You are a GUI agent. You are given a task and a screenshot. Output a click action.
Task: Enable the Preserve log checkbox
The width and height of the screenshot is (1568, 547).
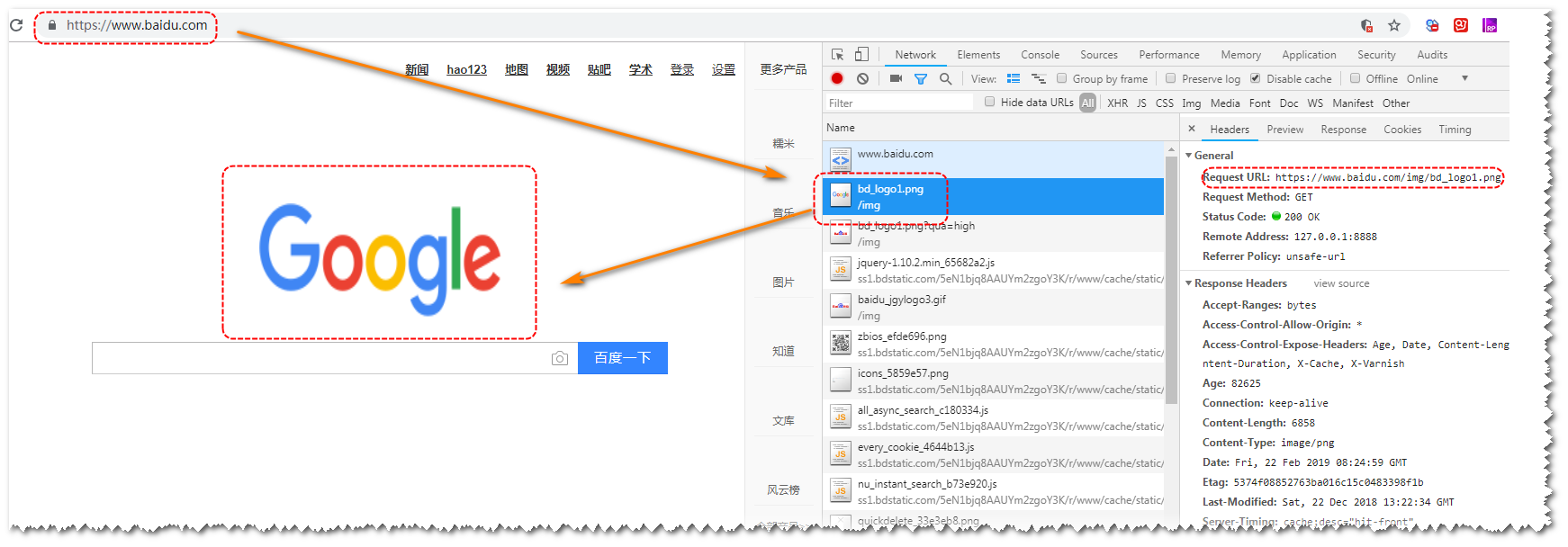1170,78
